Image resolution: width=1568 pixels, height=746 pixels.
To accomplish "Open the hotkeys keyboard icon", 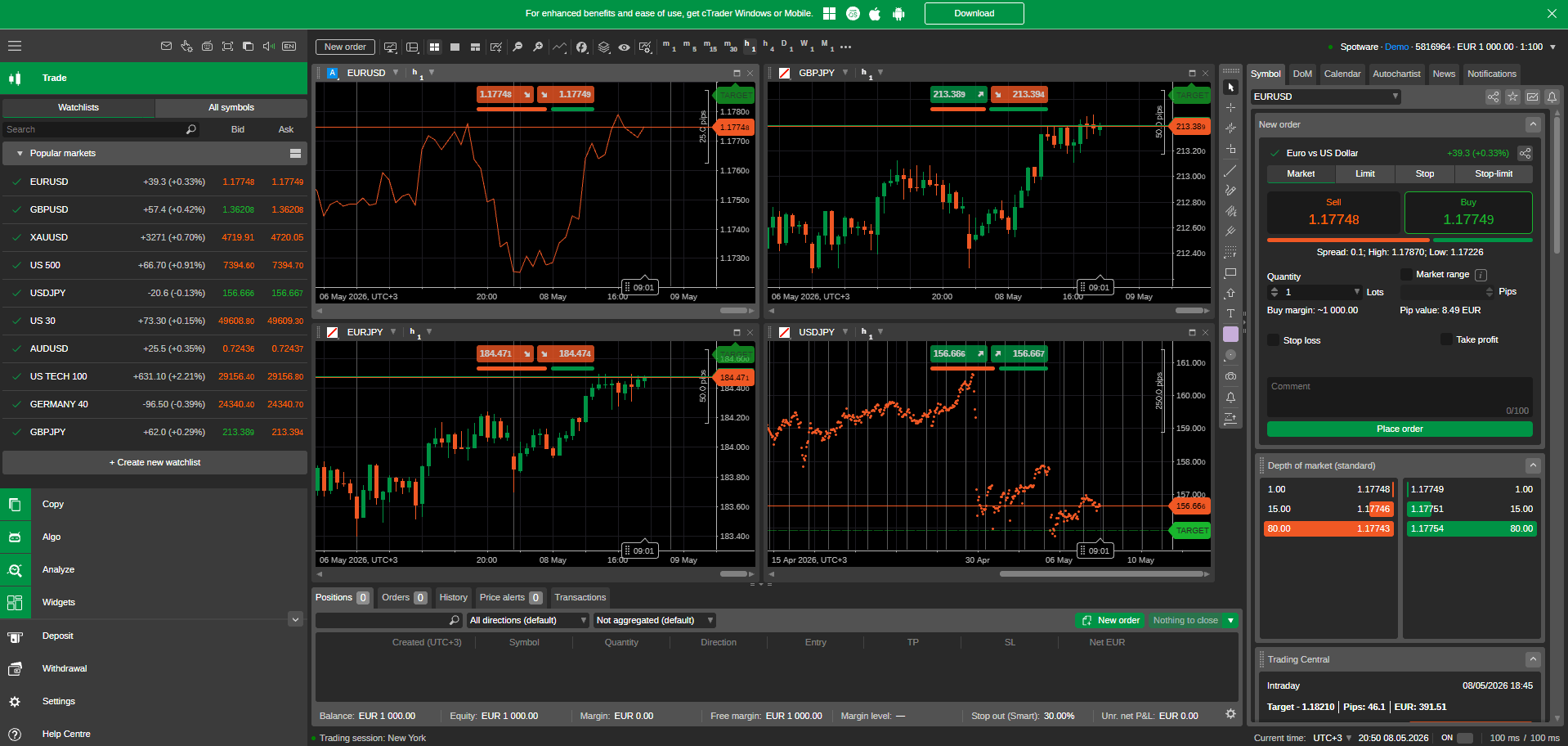I will [207, 46].
